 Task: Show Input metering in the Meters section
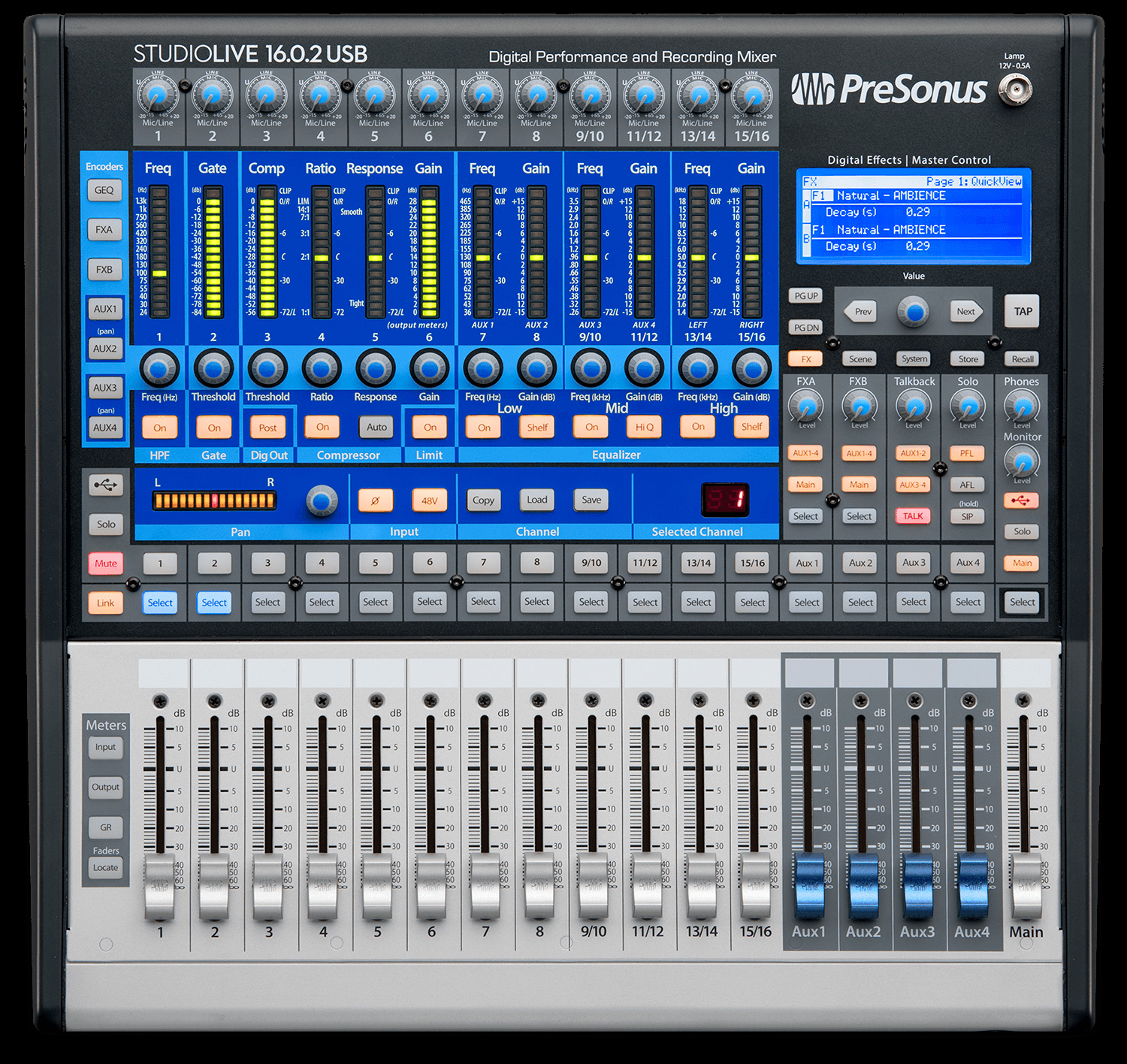click(x=105, y=747)
